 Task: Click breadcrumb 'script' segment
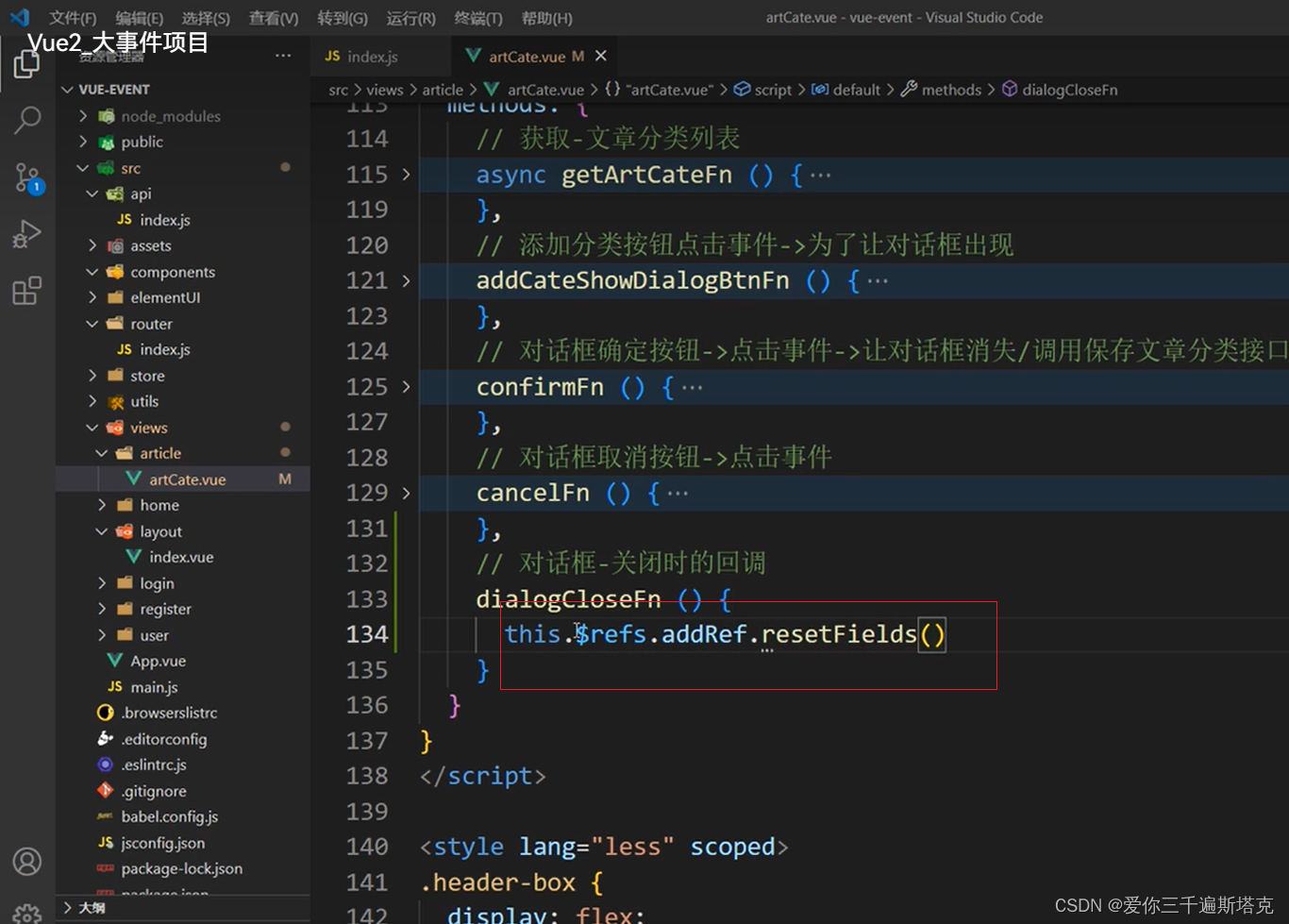[x=762, y=90]
